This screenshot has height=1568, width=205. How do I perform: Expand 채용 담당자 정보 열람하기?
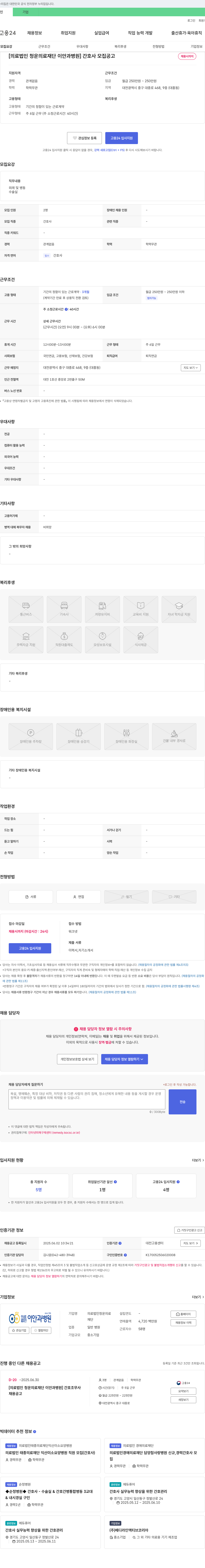point(124,1059)
